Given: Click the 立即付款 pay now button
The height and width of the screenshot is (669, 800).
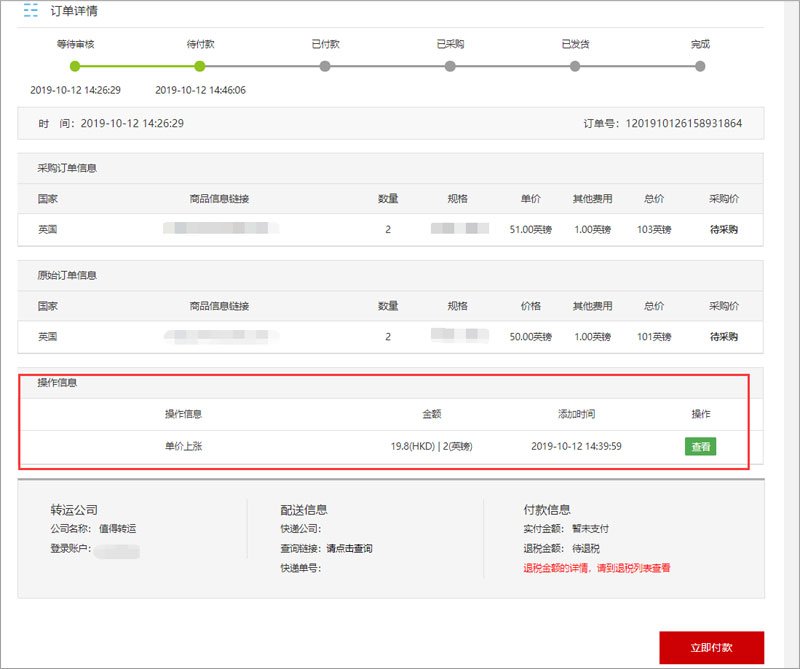Looking at the screenshot, I should pos(711,647).
